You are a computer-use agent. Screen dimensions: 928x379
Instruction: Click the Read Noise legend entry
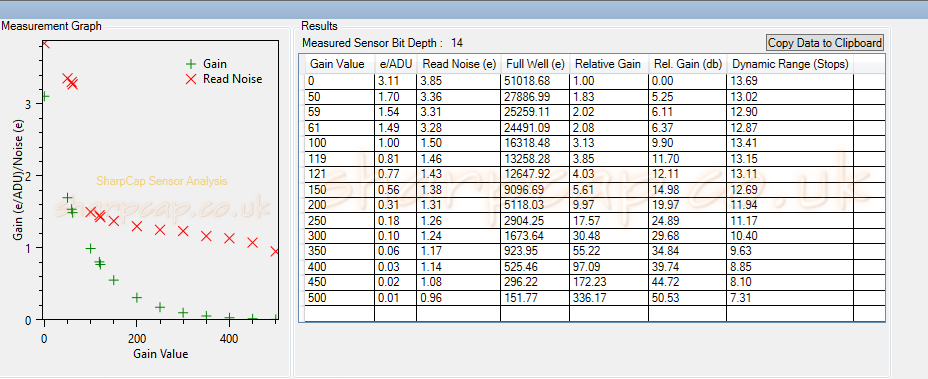click(223, 79)
